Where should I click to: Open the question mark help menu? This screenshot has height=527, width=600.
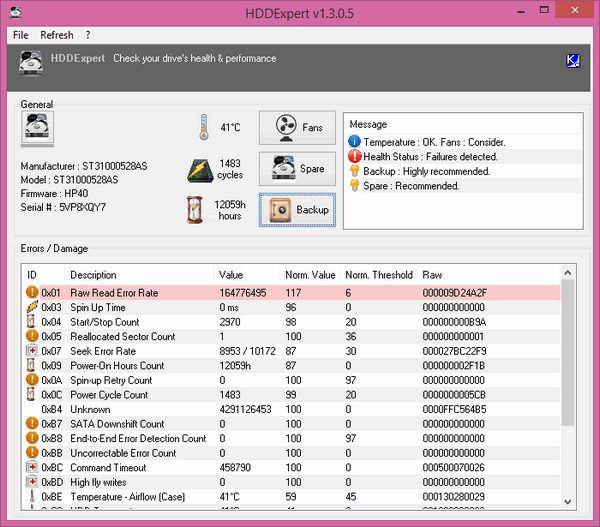coord(88,35)
